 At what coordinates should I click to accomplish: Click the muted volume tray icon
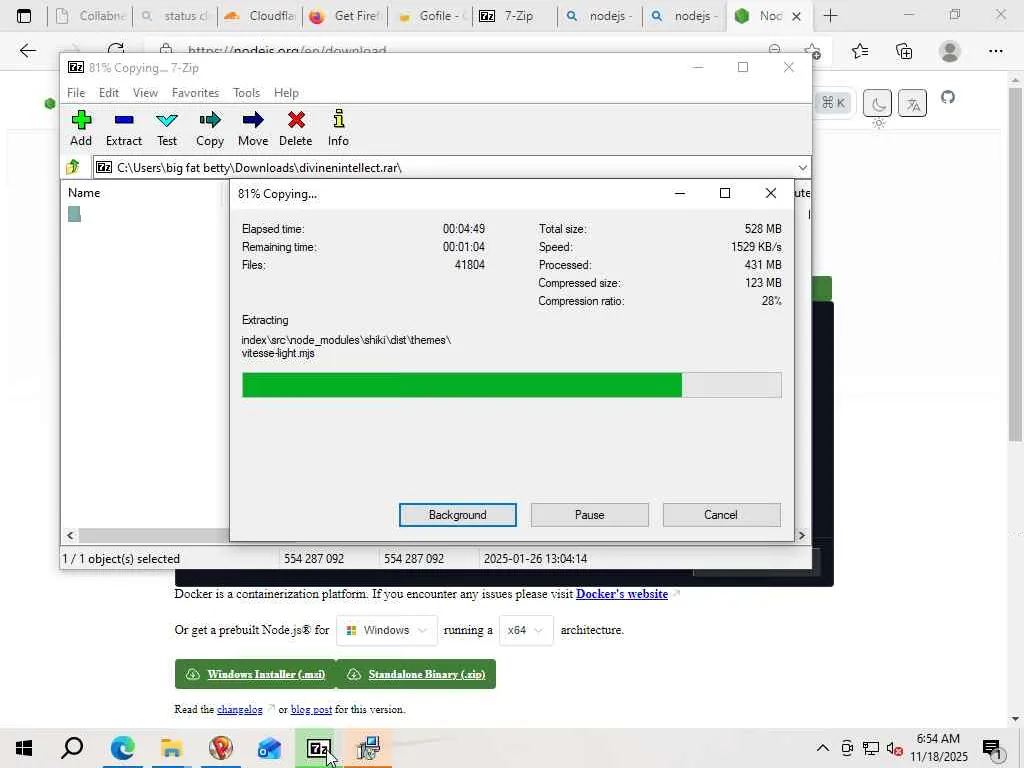click(894, 748)
